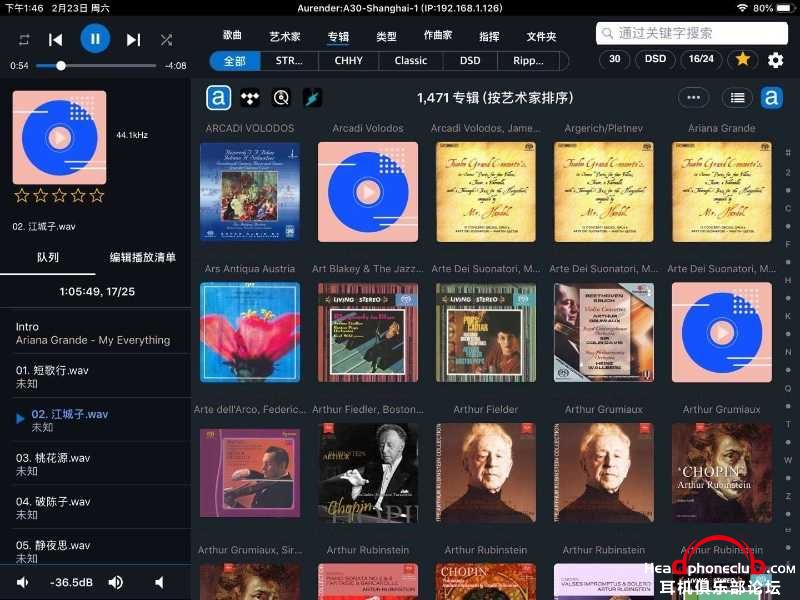Image resolution: width=800 pixels, height=600 pixels.
Task: Switch to the 艺术家 artists tab
Action: coord(285,36)
